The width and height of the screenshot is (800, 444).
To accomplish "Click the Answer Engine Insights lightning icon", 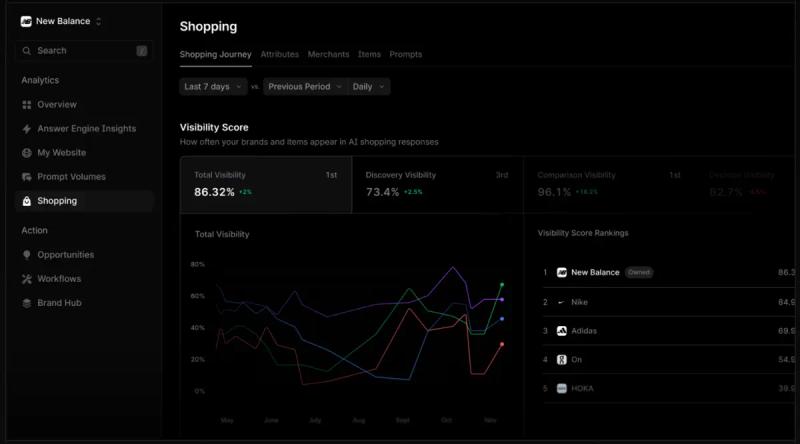I will click(x=27, y=129).
